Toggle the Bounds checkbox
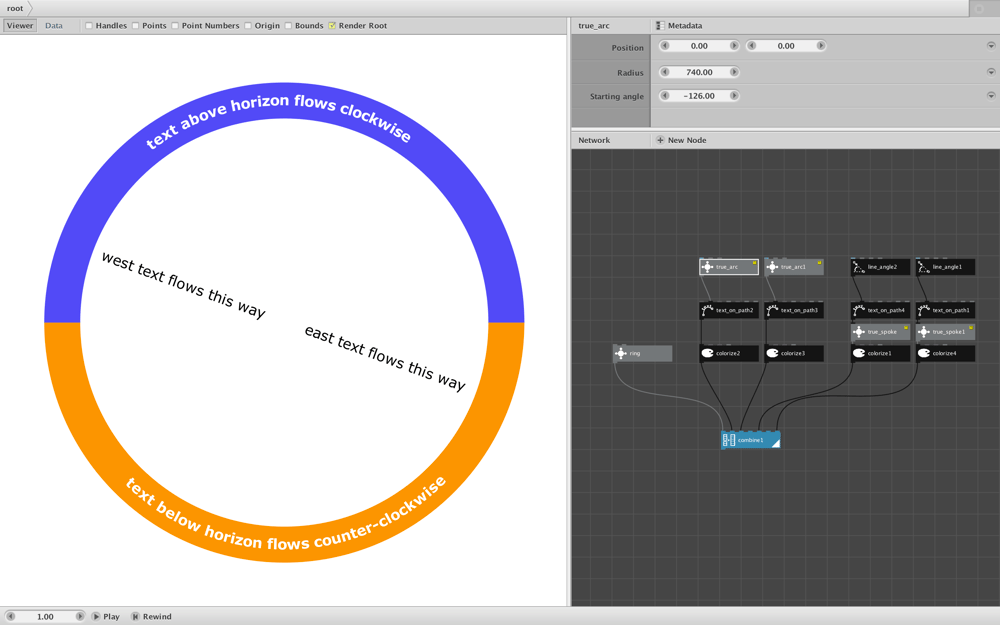The height and width of the screenshot is (625, 1000). [x=288, y=26]
